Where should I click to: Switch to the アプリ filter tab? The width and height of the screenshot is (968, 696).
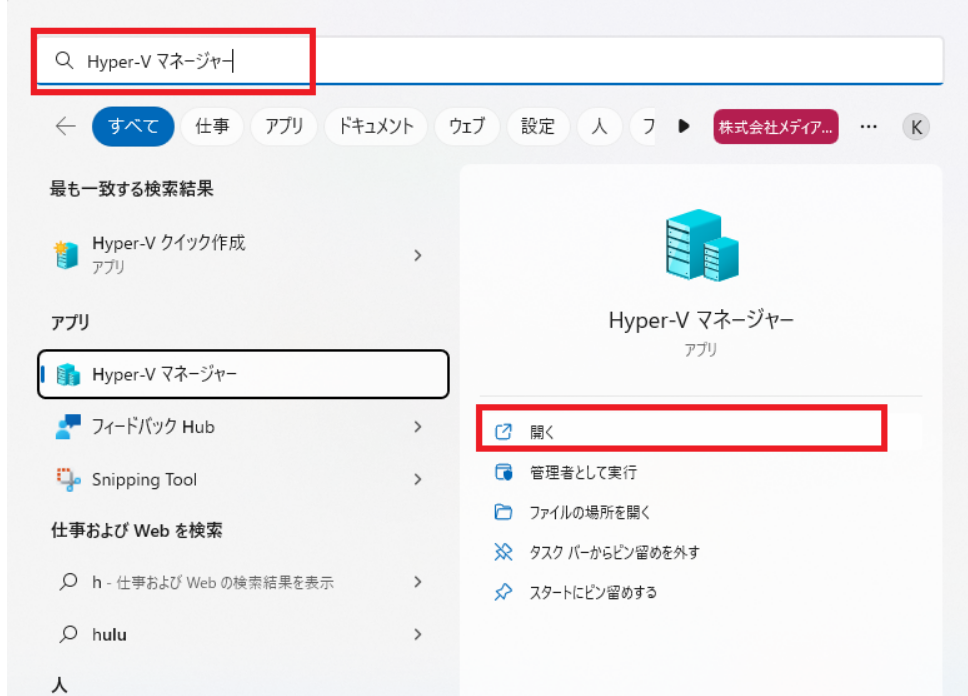[287, 126]
